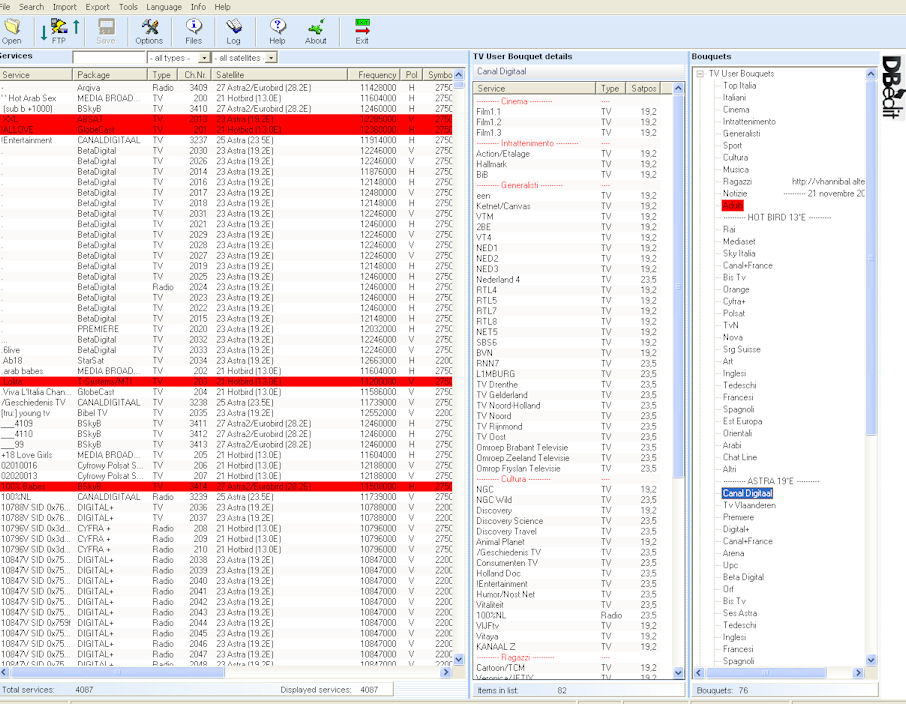The height and width of the screenshot is (704, 906).
Task: Click the bouquet details Type column header
Action: (x=610, y=88)
